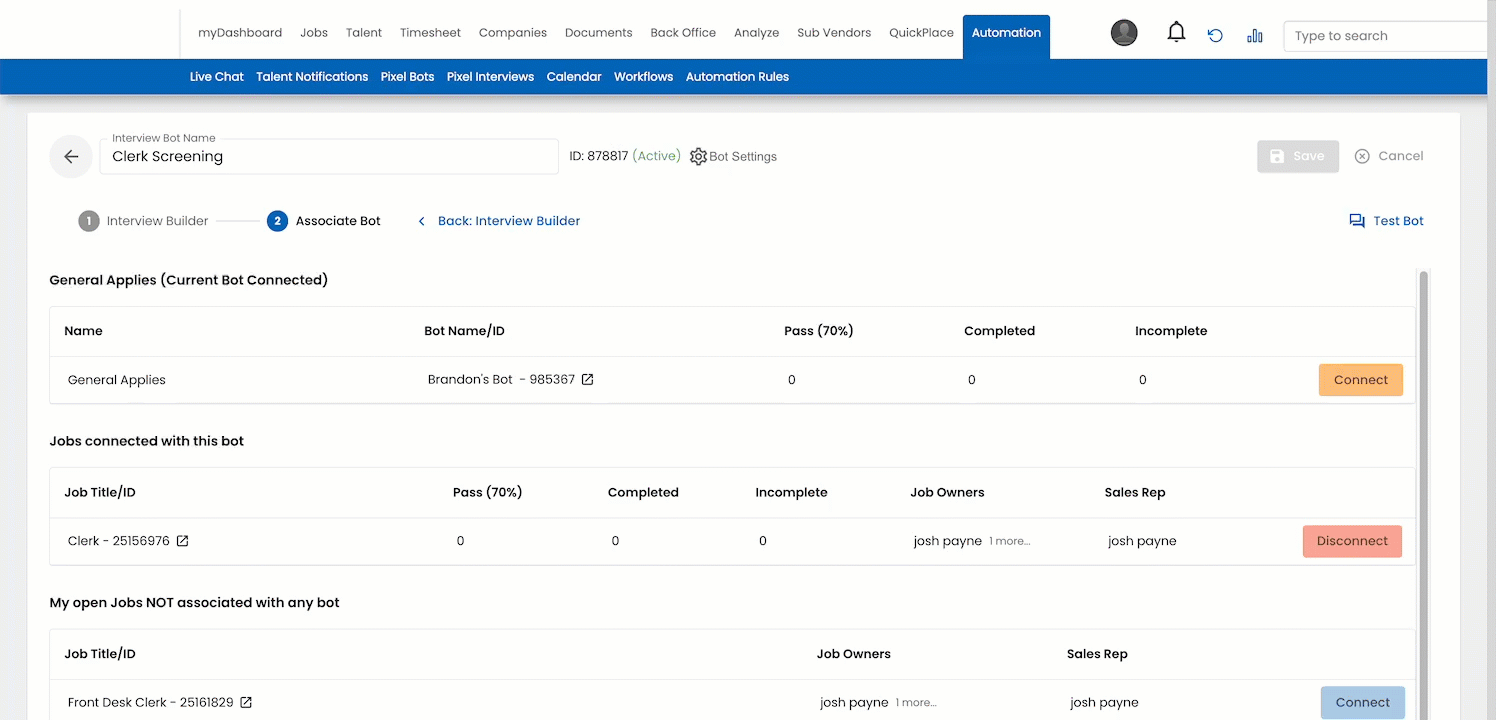The image size is (1496, 720).
Task: Open Clerk job external link icon
Action: (x=183, y=541)
